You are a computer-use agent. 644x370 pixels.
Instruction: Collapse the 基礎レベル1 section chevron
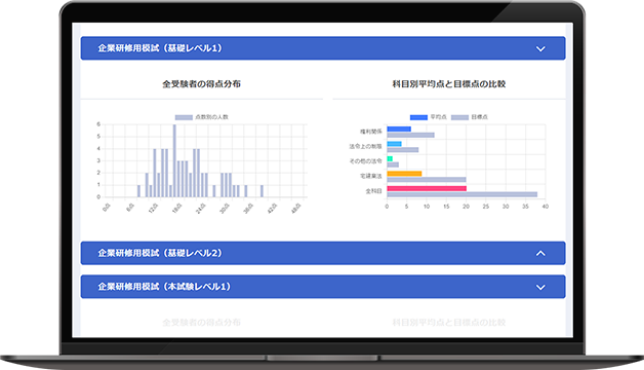(540, 49)
